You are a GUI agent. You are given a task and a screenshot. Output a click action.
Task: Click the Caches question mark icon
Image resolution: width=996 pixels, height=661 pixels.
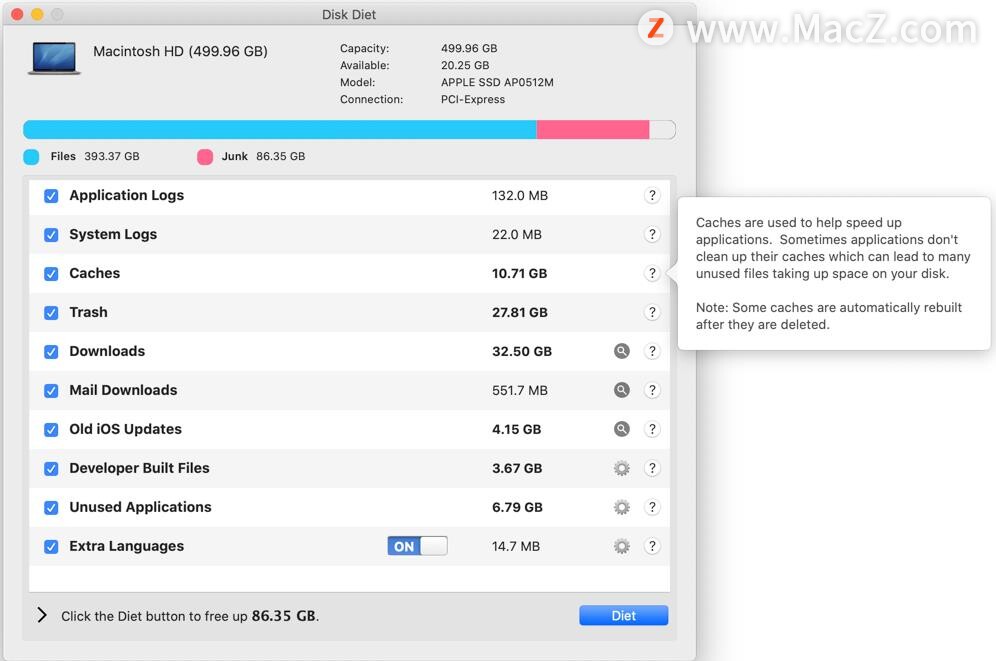pyautogui.click(x=652, y=274)
